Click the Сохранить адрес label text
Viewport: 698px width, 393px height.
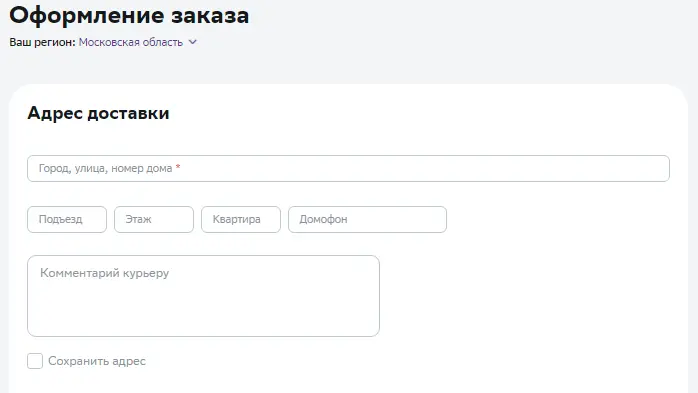tap(97, 361)
